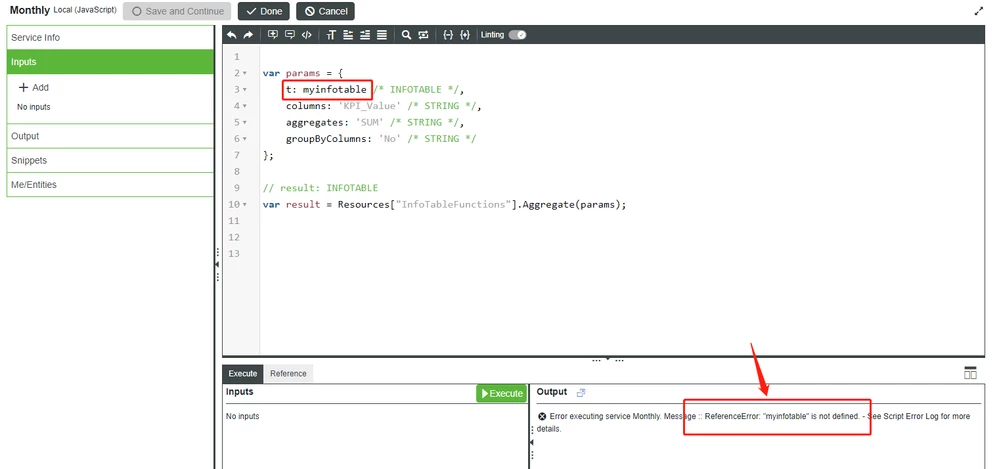Click the indent lines toolbar icon

365,35
